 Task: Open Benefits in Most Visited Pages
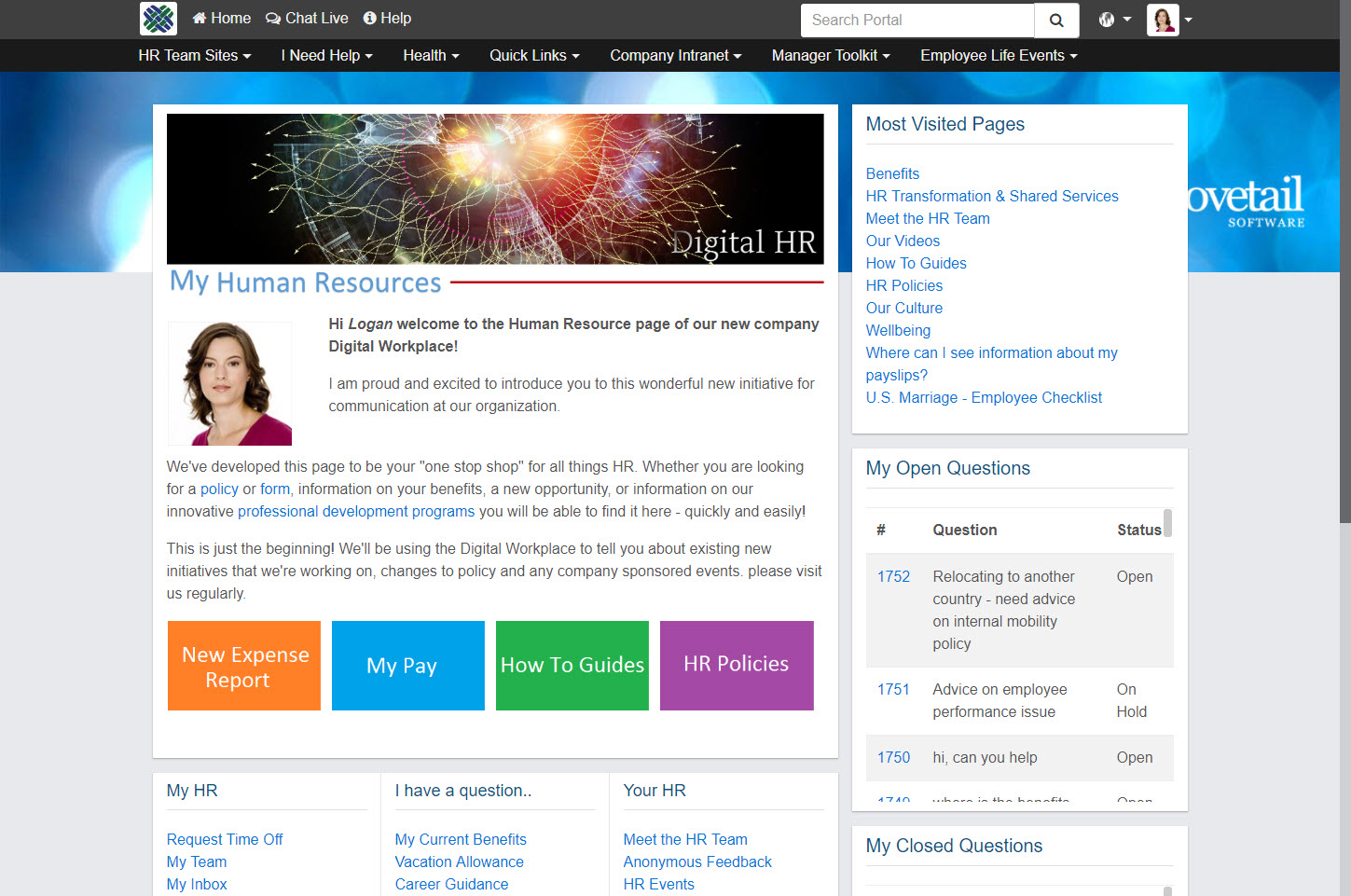coord(892,174)
